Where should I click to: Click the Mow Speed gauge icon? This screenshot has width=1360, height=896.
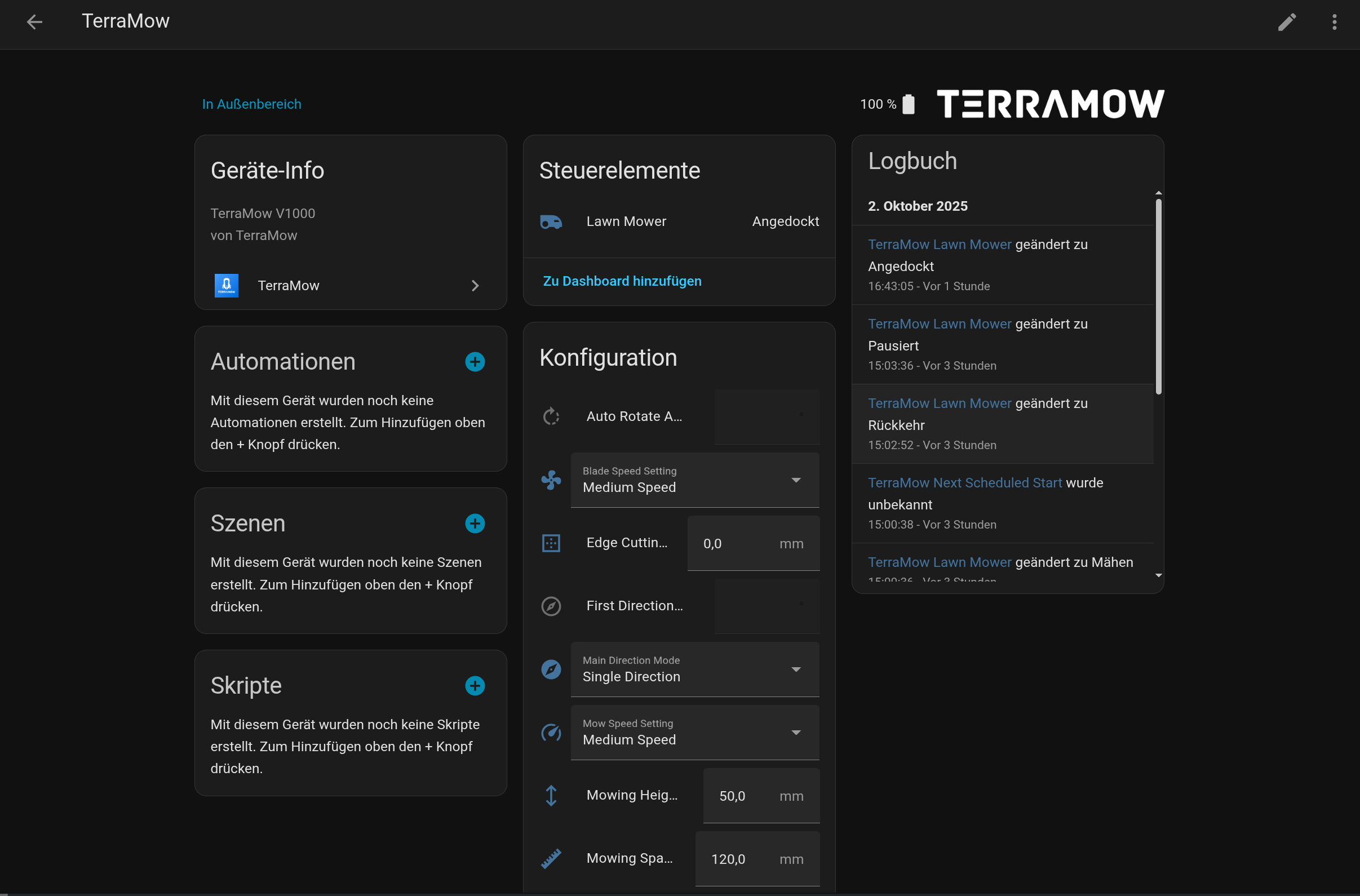coord(551,733)
